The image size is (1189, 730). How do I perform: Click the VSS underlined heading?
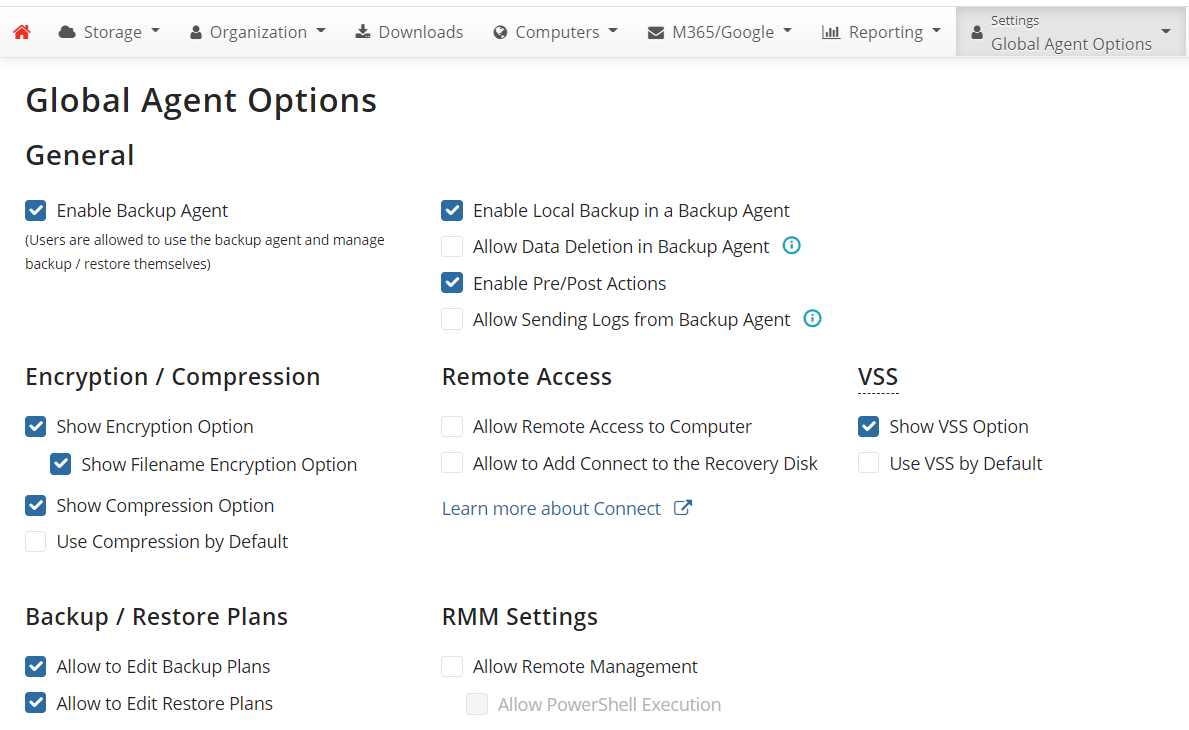(x=878, y=377)
